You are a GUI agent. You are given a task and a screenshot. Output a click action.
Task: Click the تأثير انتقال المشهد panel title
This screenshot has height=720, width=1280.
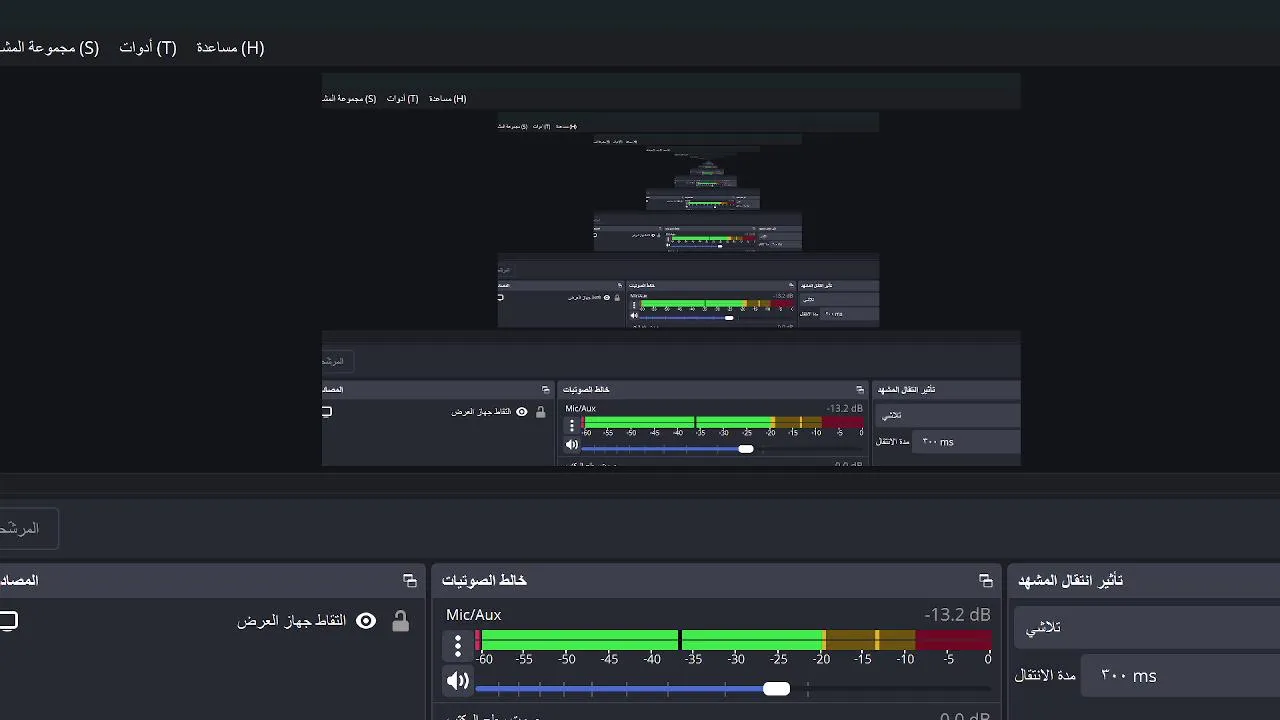click(1070, 580)
